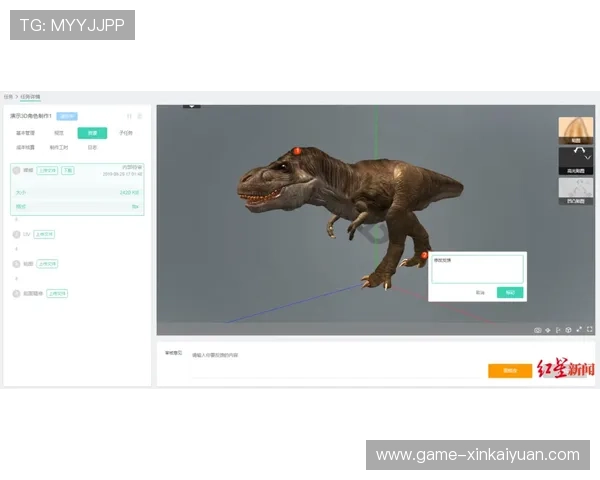Expand the arrow below the UV step
This screenshot has width=600, height=480.
coord(16,248)
